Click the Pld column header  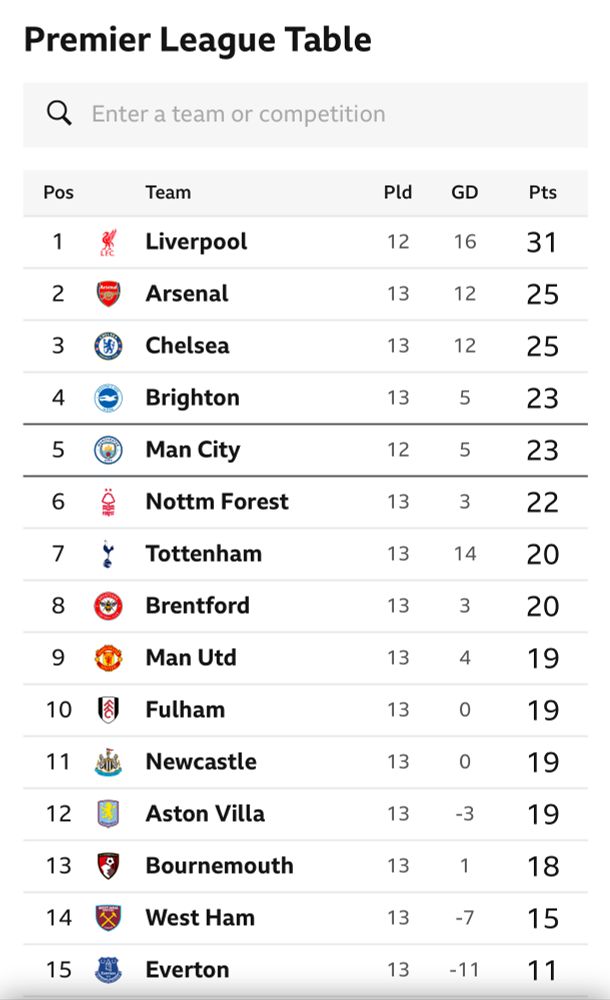point(398,192)
